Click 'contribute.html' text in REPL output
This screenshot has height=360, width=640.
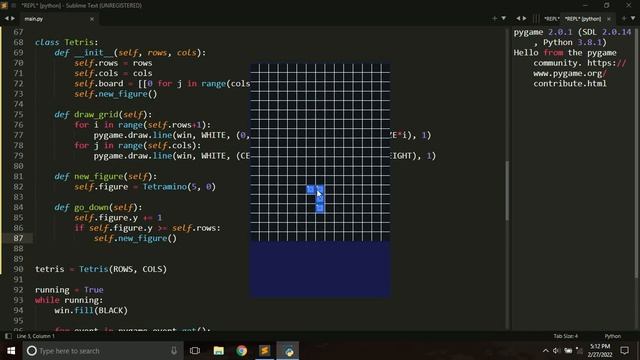pos(570,83)
